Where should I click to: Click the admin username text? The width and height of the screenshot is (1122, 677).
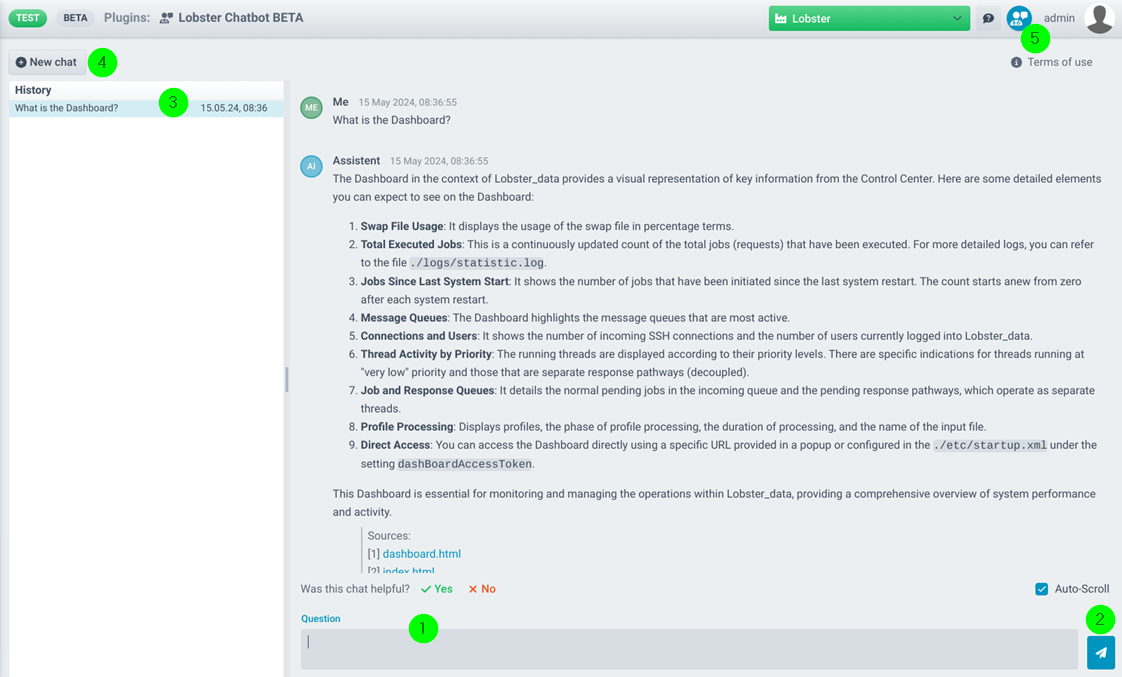[x=1059, y=18]
